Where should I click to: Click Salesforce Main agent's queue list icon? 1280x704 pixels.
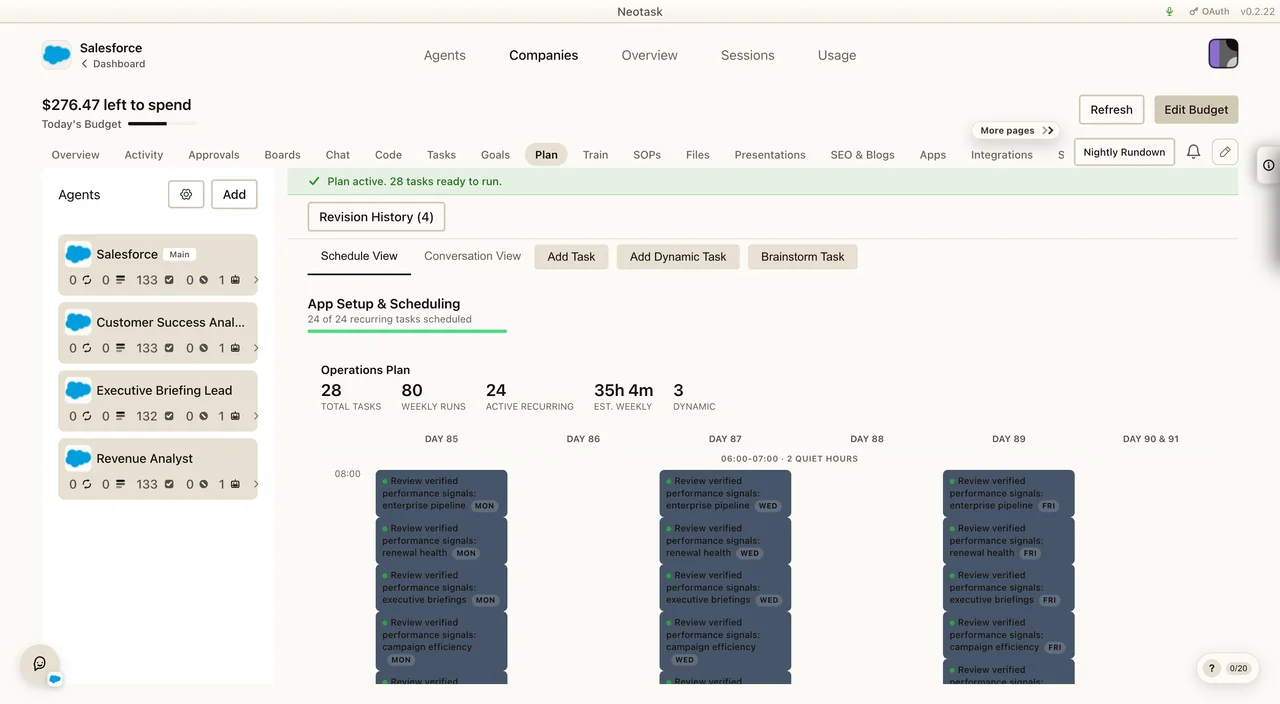pyautogui.click(x=120, y=280)
